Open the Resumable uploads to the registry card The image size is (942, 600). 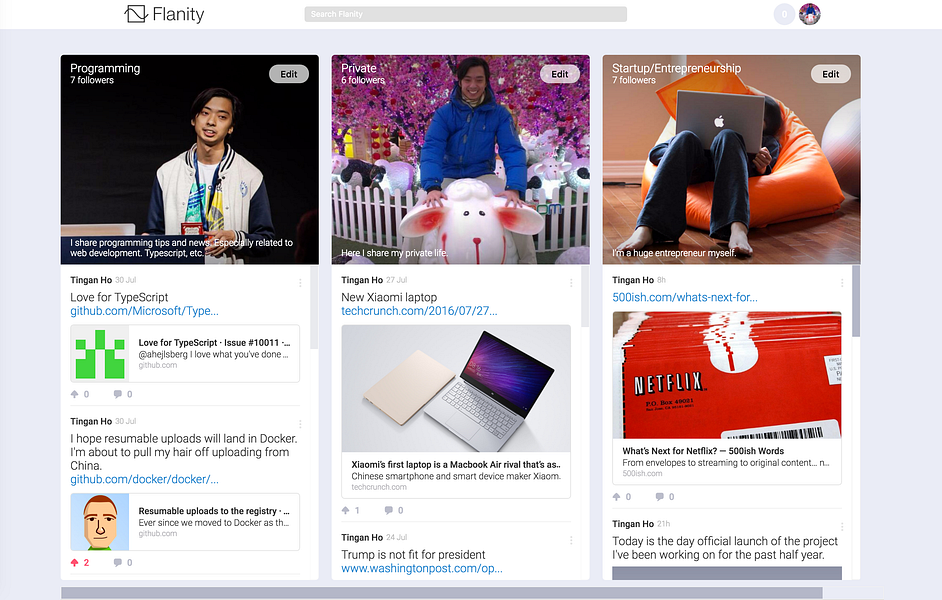coord(185,522)
